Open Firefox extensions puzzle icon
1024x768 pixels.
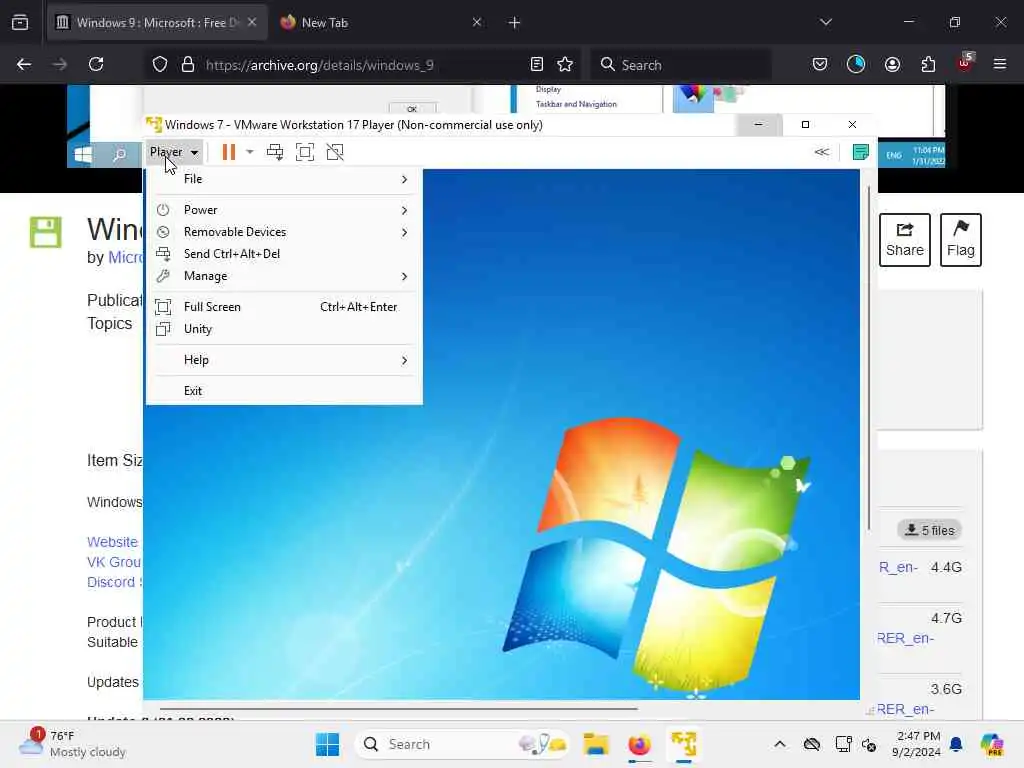[x=928, y=64]
